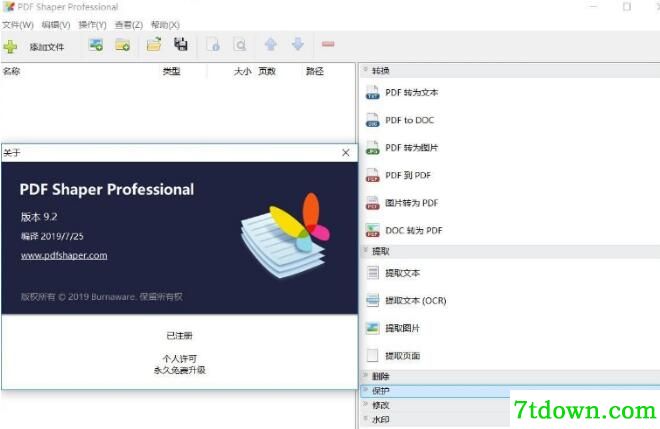The width and height of the screenshot is (660, 429).
Task: Click the 提取文本 icon
Action: [x=373, y=273]
